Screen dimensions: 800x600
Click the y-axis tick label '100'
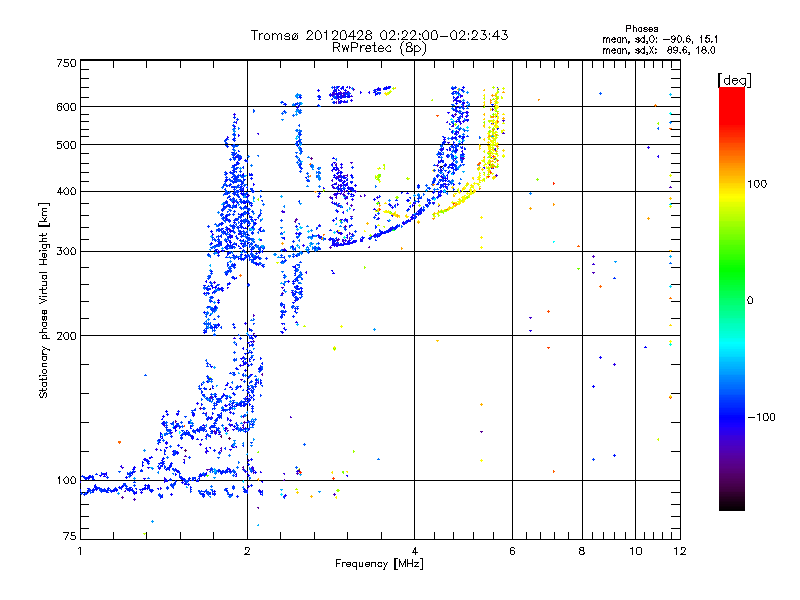pos(66,481)
